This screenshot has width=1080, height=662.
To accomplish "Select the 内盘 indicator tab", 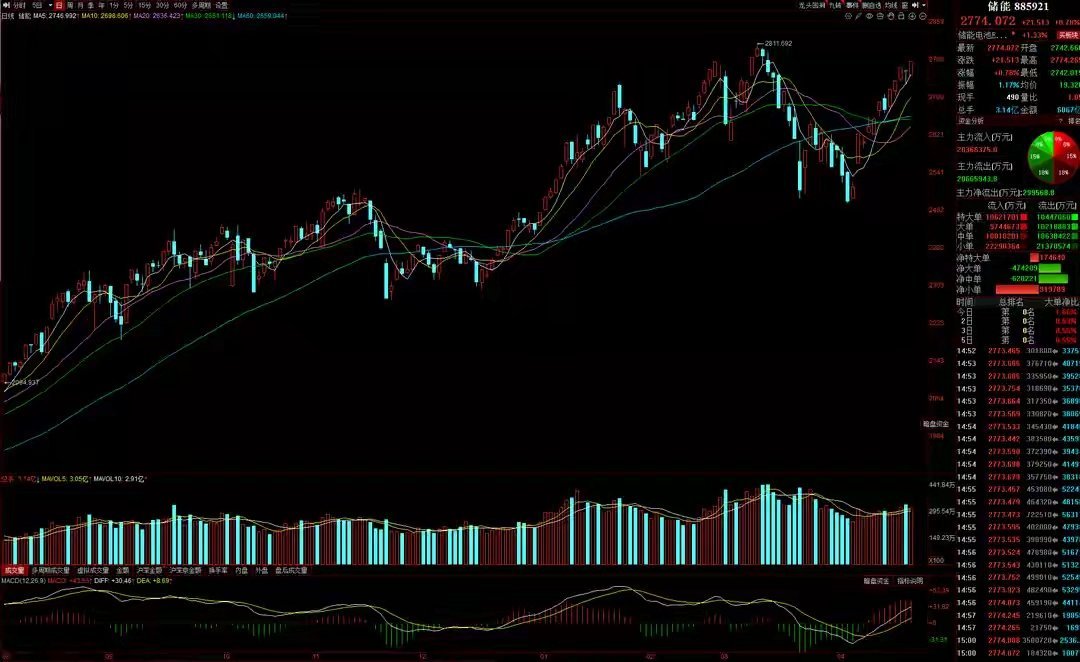I will point(241,570).
